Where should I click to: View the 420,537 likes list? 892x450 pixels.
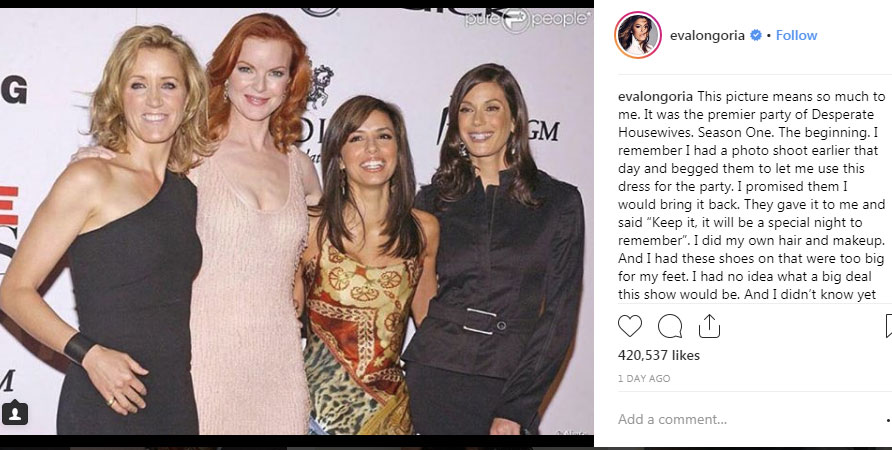(659, 356)
